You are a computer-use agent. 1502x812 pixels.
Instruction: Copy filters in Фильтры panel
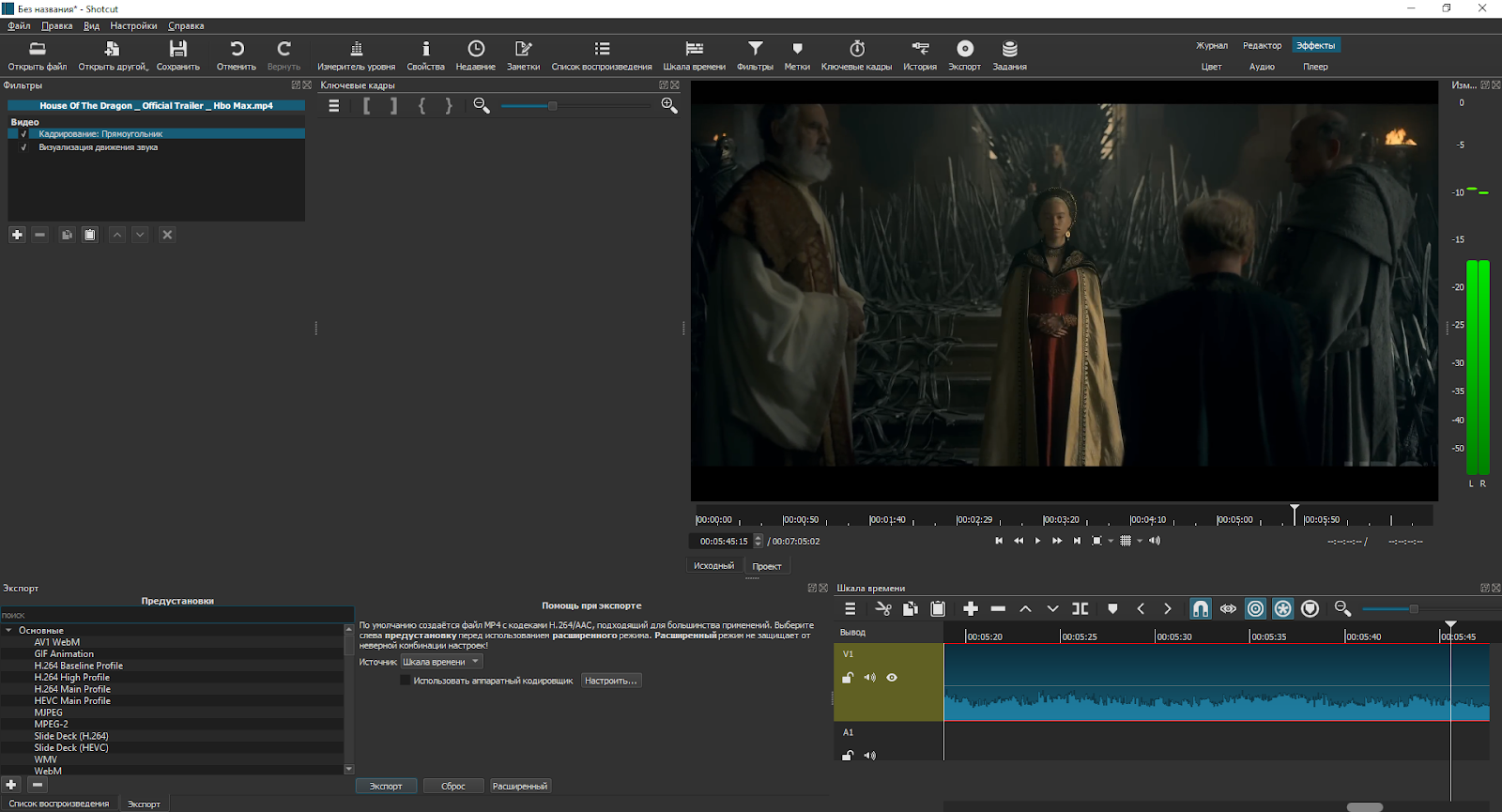tap(67, 235)
